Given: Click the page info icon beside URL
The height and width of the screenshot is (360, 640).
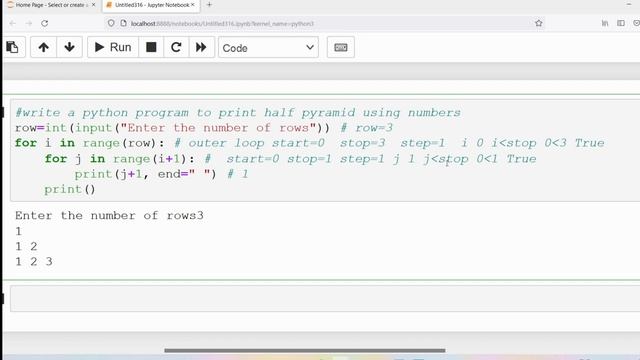Looking at the screenshot, I should tap(123, 23).
